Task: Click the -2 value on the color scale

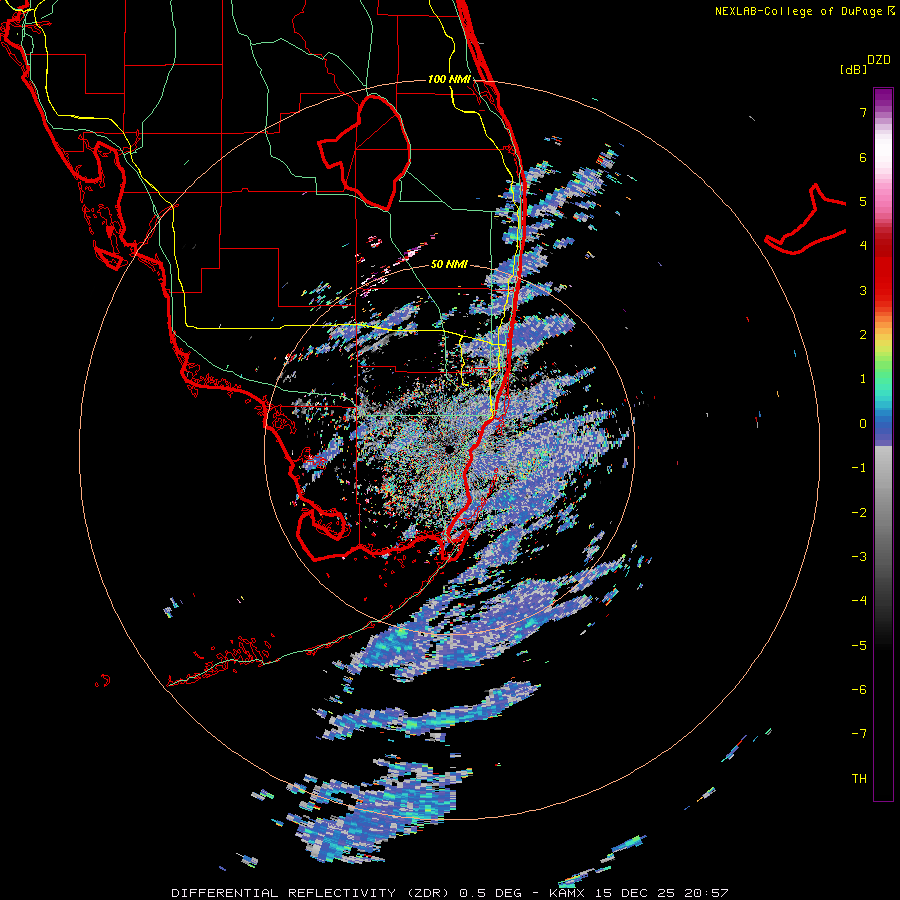Action: click(859, 513)
